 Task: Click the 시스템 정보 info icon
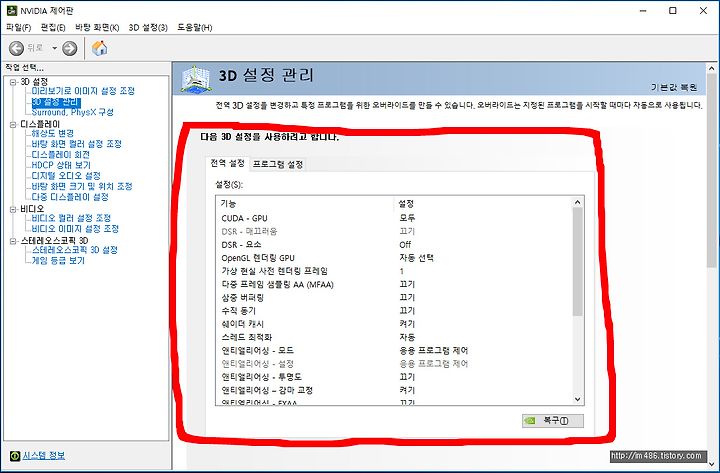point(15,456)
